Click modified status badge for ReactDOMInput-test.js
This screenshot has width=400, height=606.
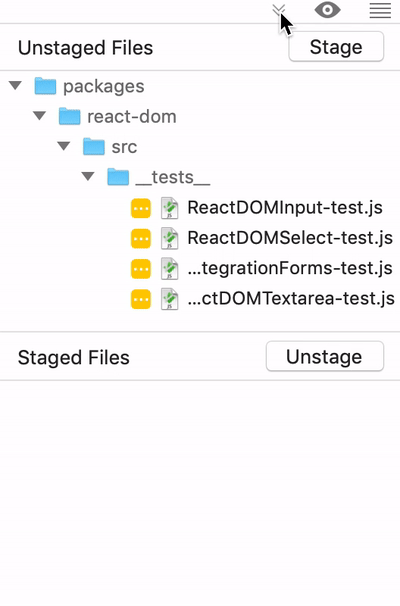pos(141,208)
